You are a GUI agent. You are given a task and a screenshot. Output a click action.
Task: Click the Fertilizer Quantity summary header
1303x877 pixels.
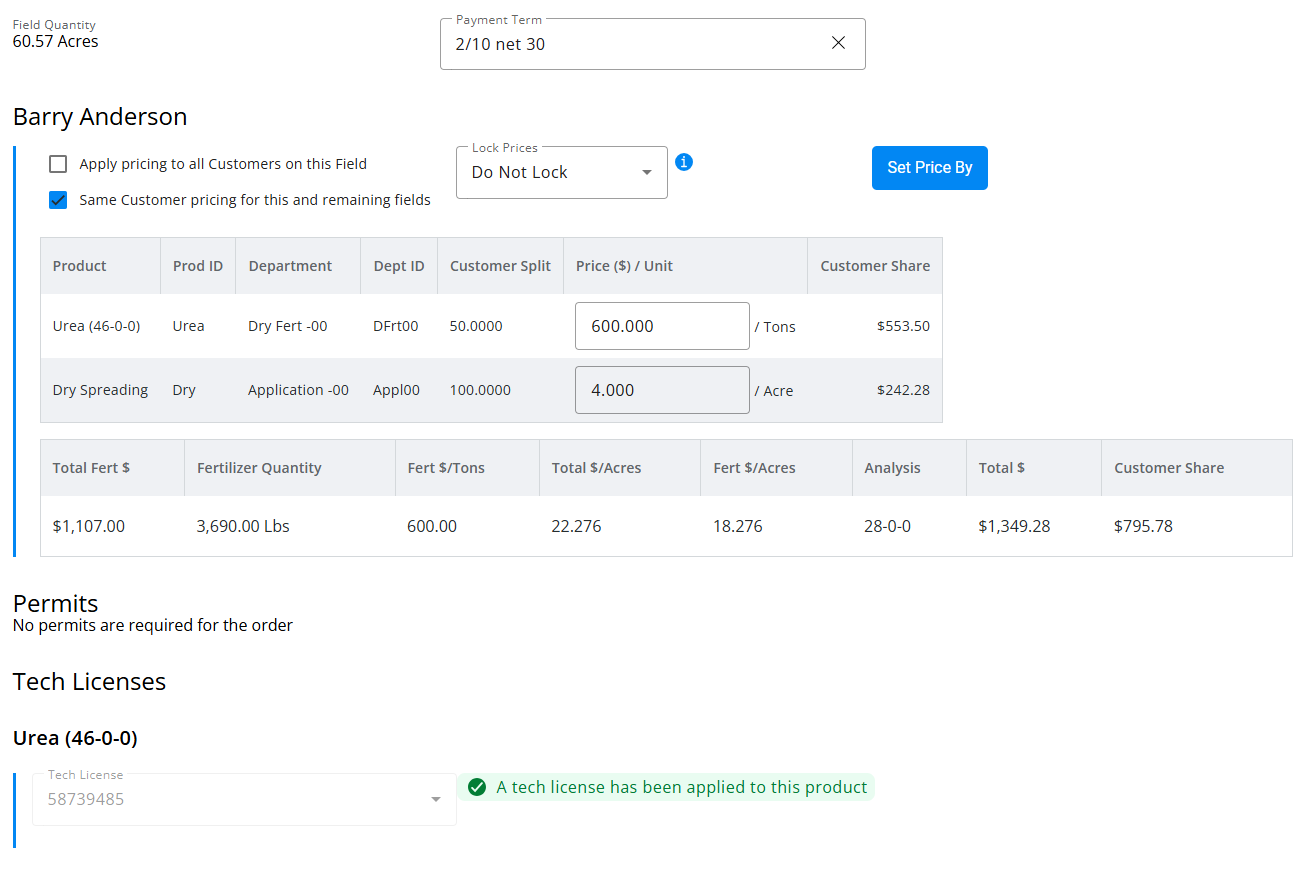pos(259,468)
